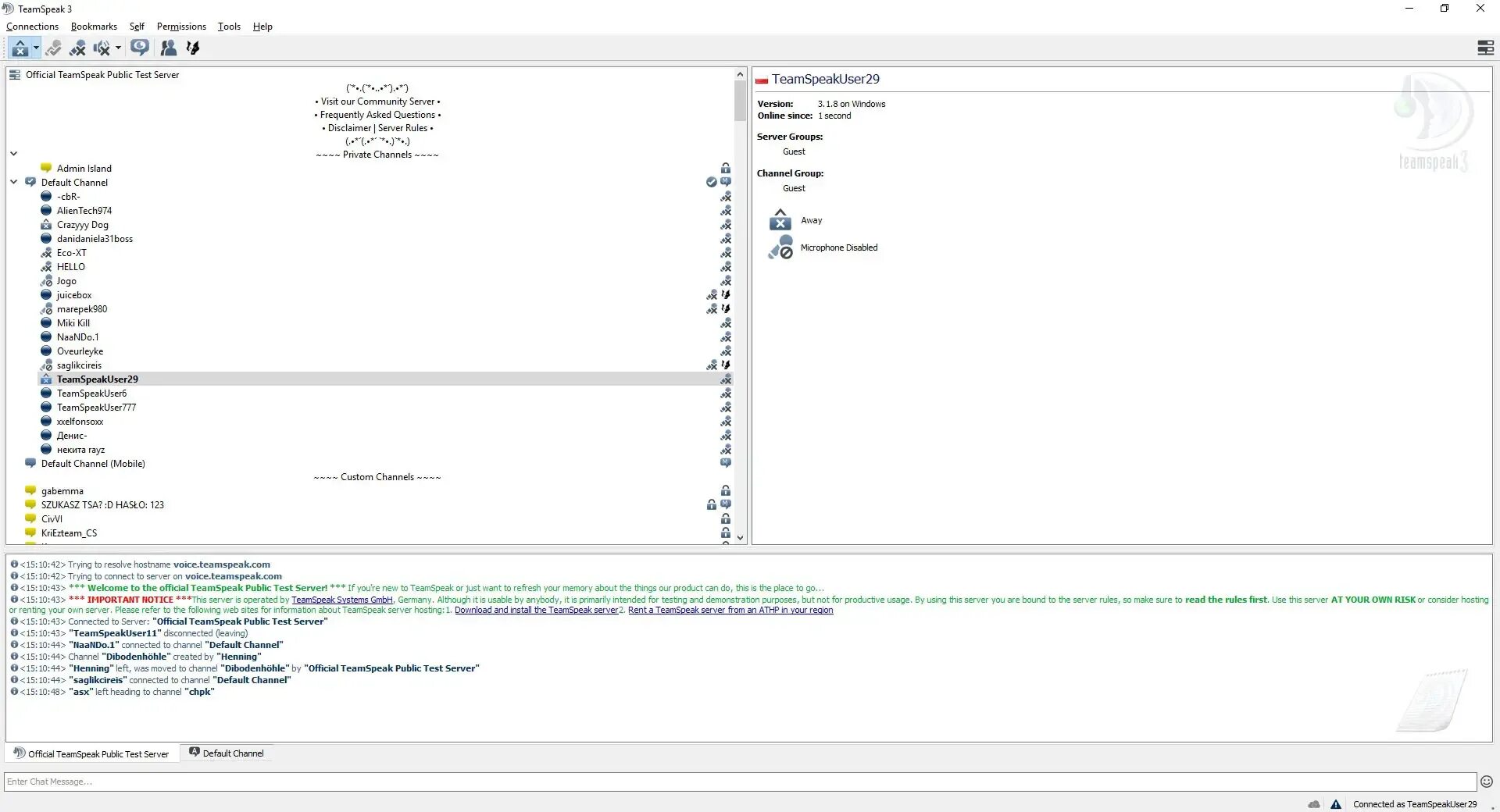Select user xxelfonsoxx
Image resolution: width=1500 pixels, height=812 pixels.
pos(80,421)
